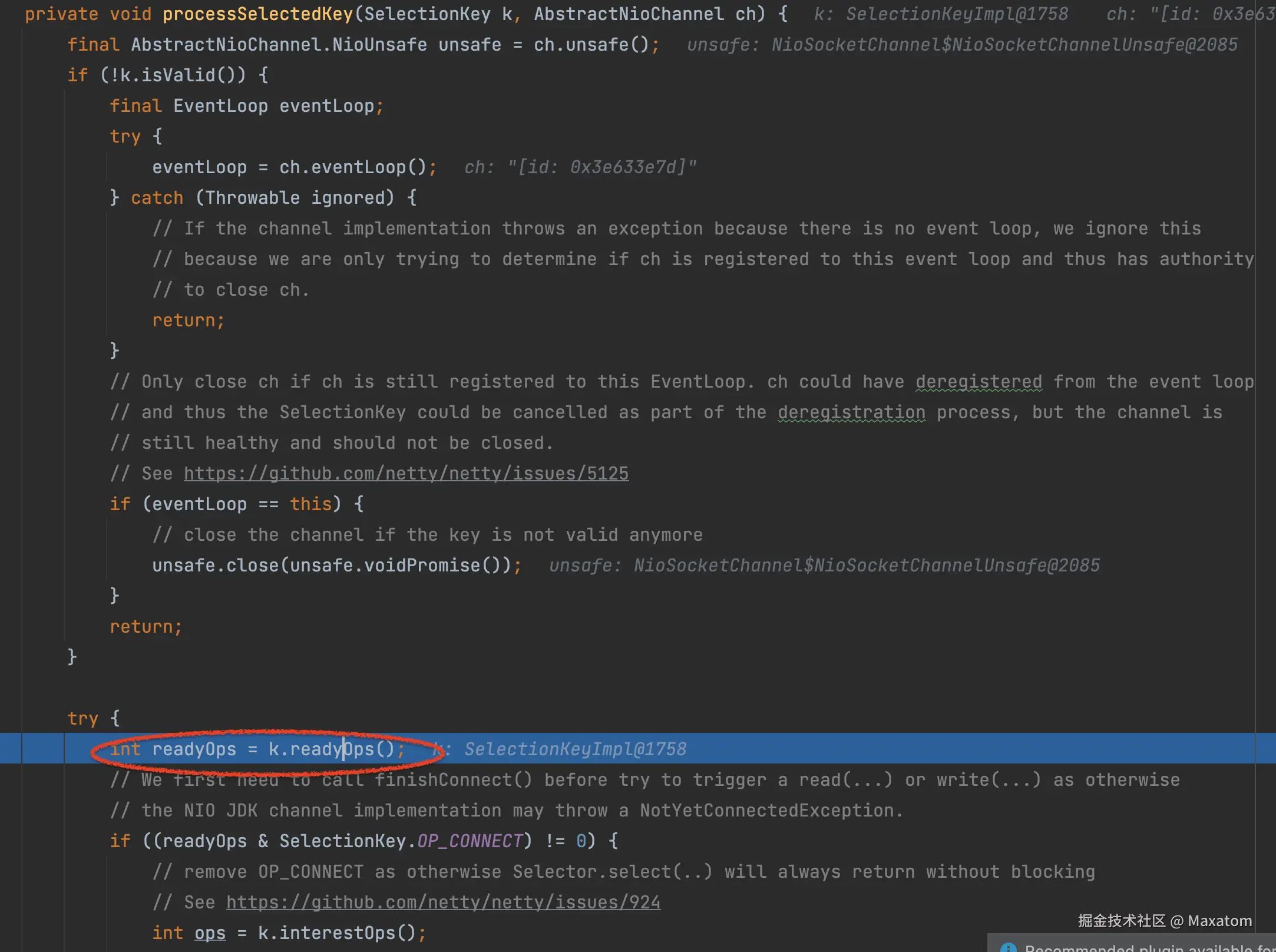Click the k.interestOps() call
Viewport: 1276px width, 952px height.
coord(337,933)
